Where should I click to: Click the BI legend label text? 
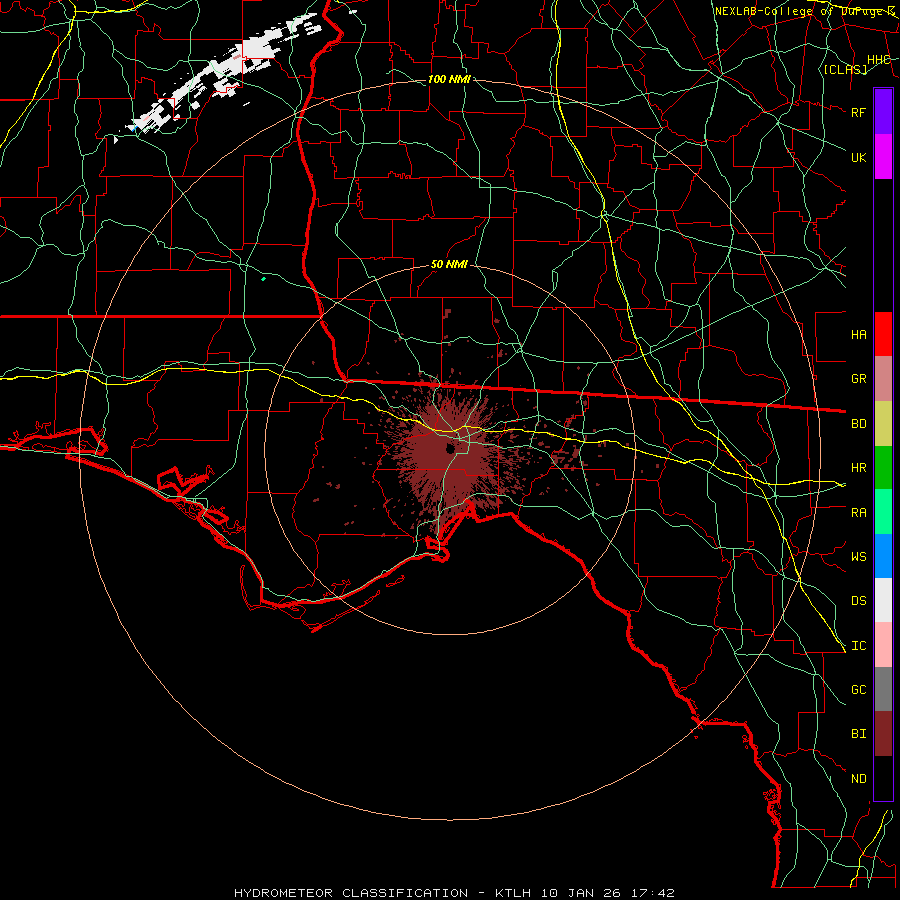(859, 734)
